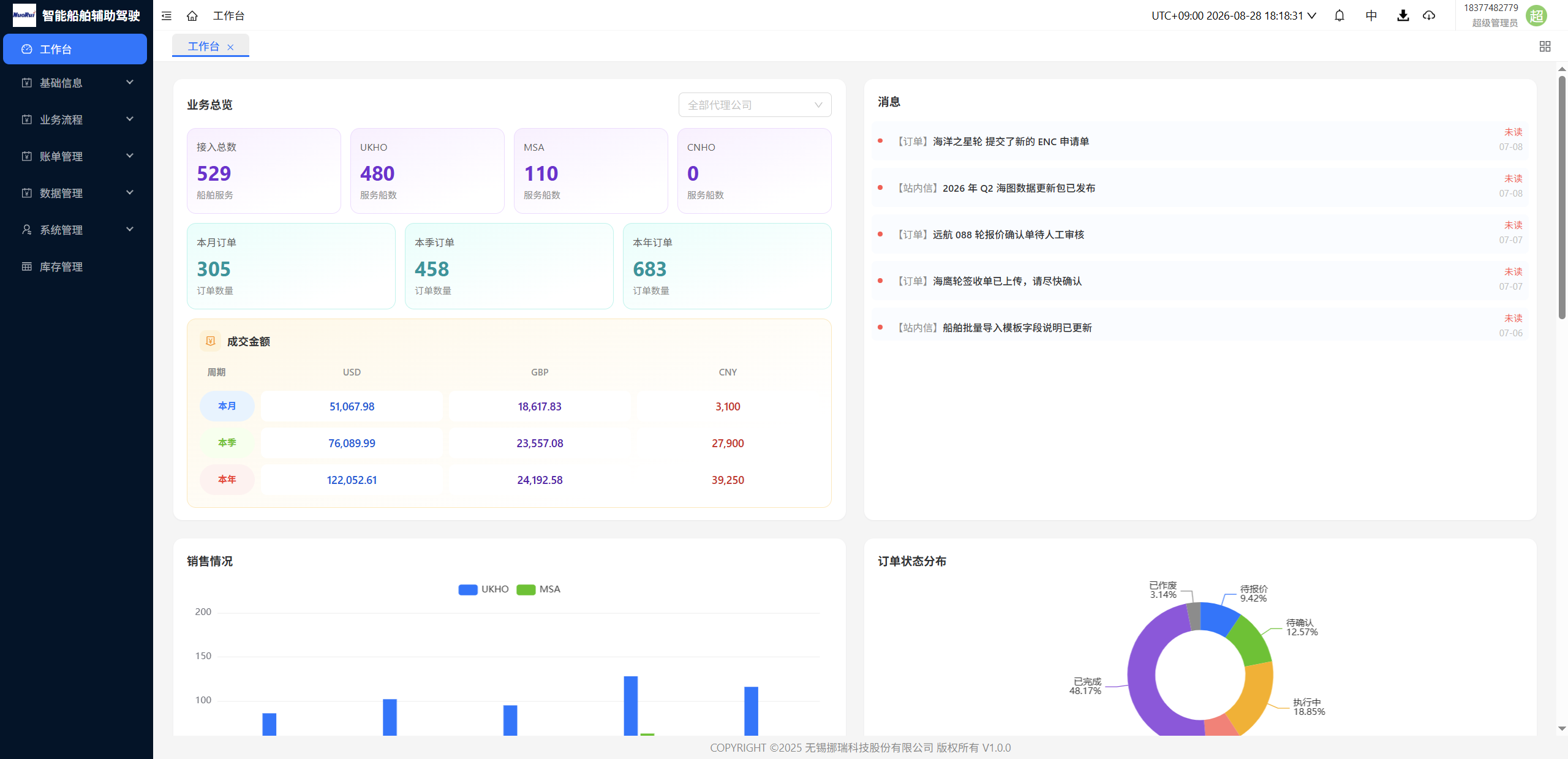Click the NuoRui logo
Viewport: 1568px width, 759px height.
tap(24, 15)
